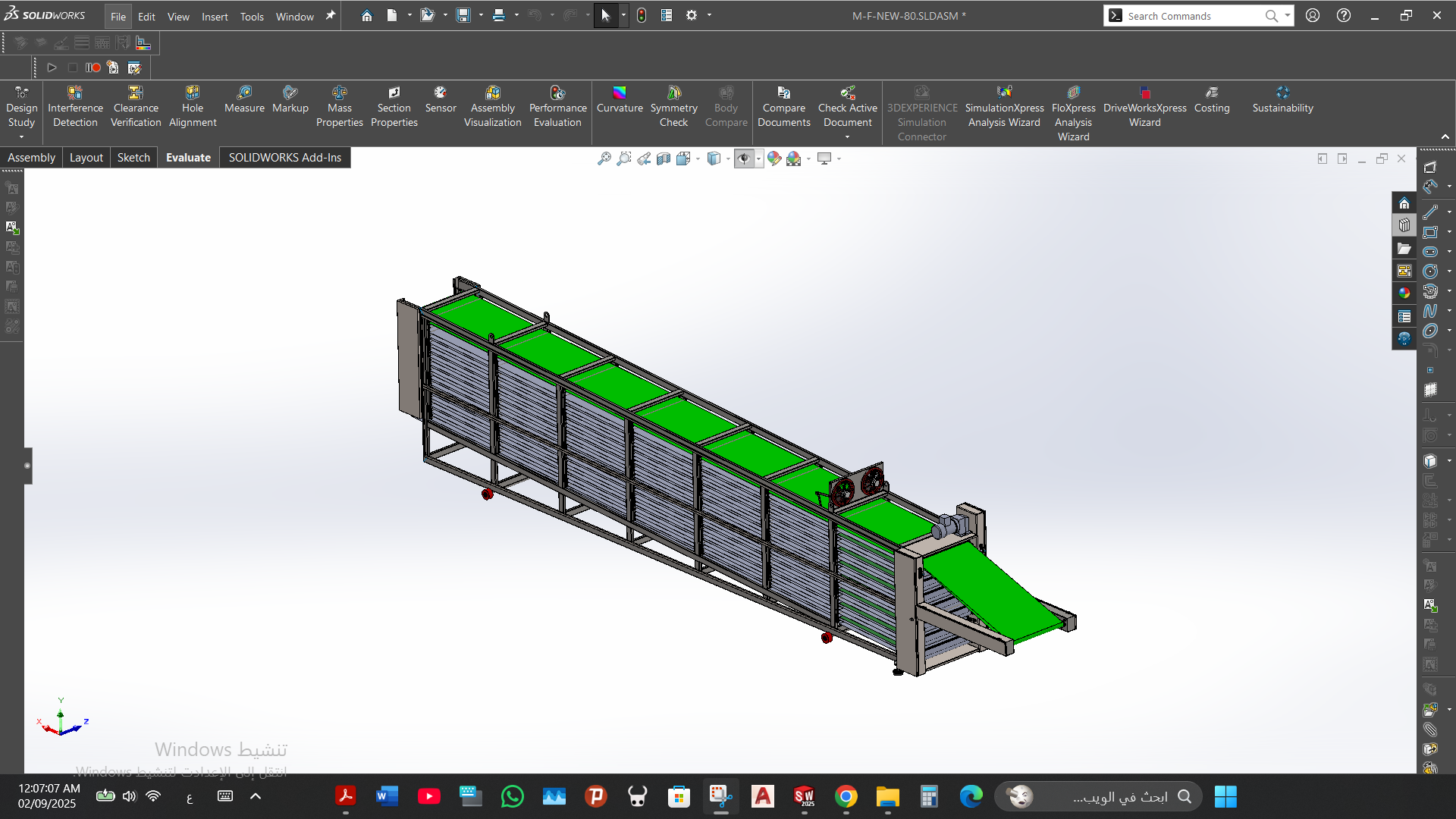
Task: Click the Search Commands input field
Action: 1194,16
